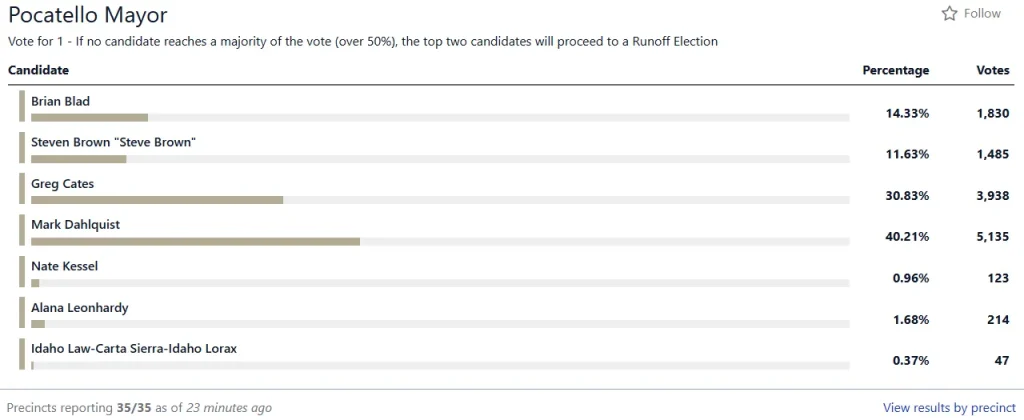1024x420 pixels.
Task: Click the Follow button label
Action: (x=982, y=14)
